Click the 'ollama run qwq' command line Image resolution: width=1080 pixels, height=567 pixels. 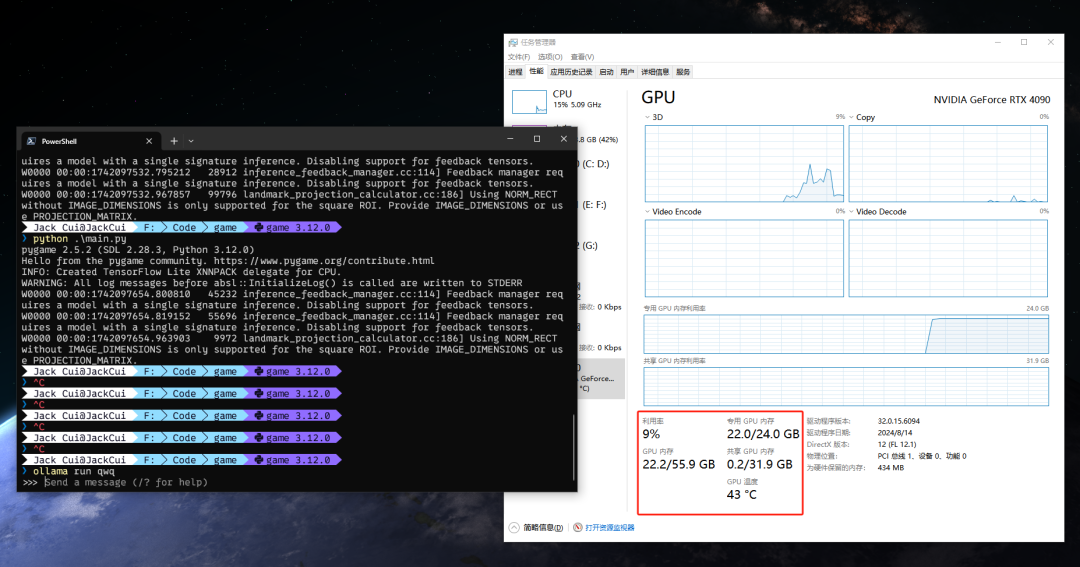(74, 471)
